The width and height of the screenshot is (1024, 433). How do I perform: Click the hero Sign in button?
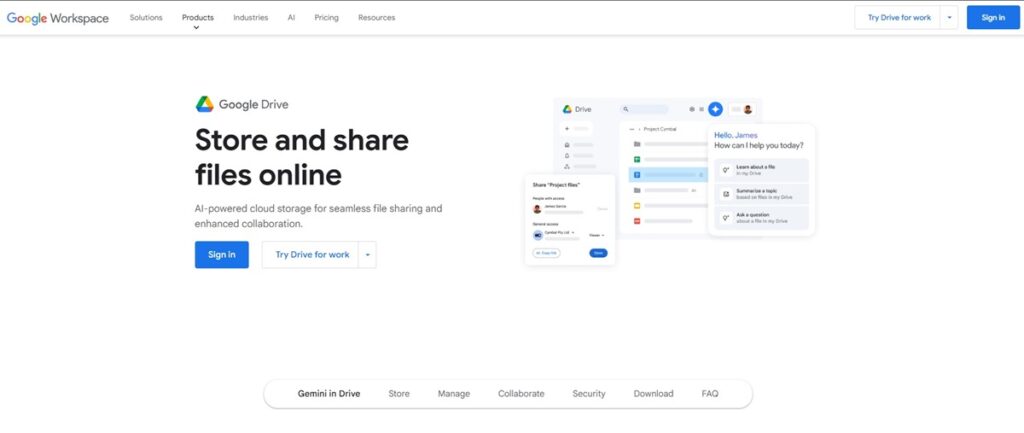click(x=221, y=255)
